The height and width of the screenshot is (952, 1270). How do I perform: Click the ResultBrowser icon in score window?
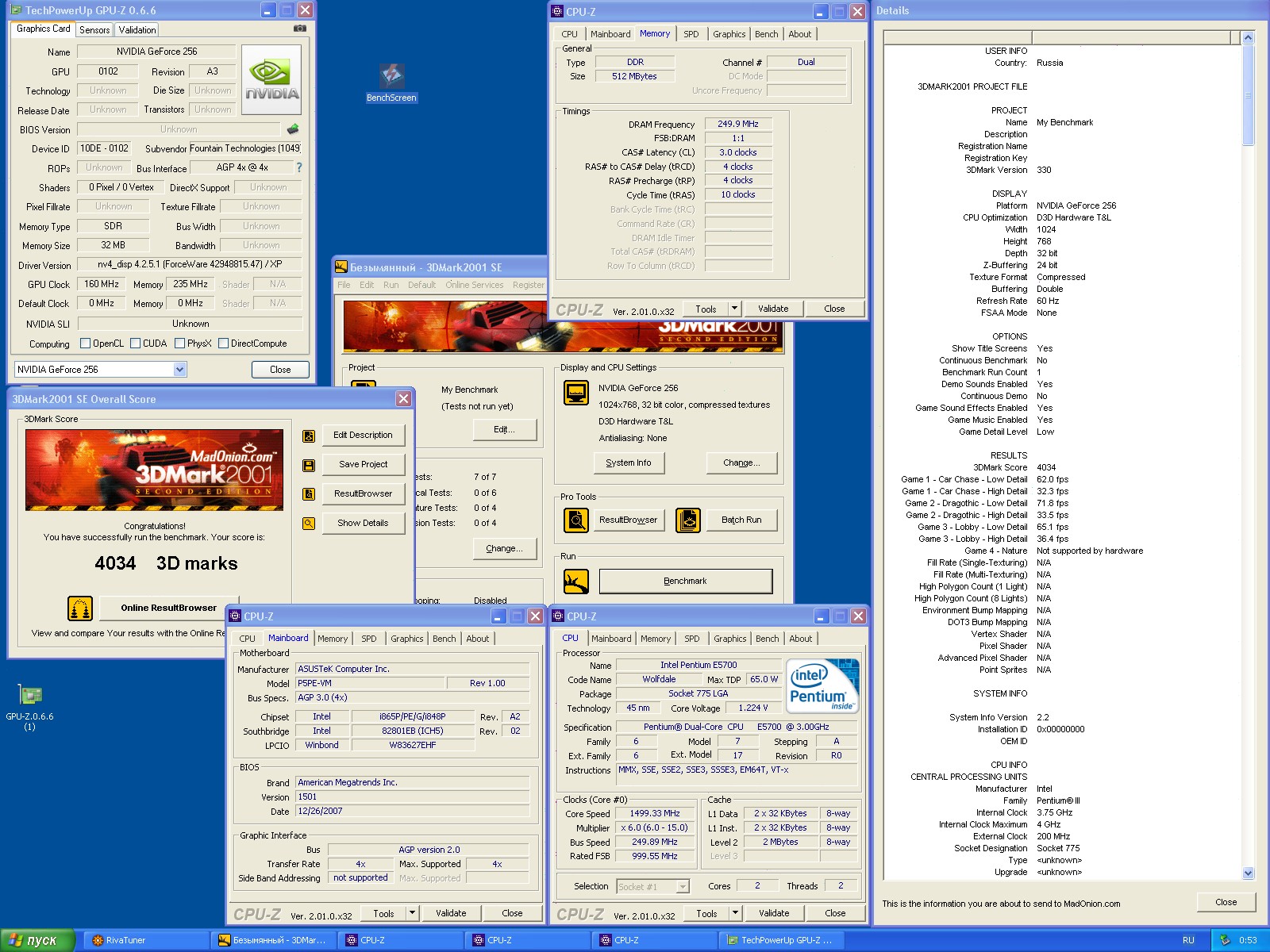pos(309,494)
